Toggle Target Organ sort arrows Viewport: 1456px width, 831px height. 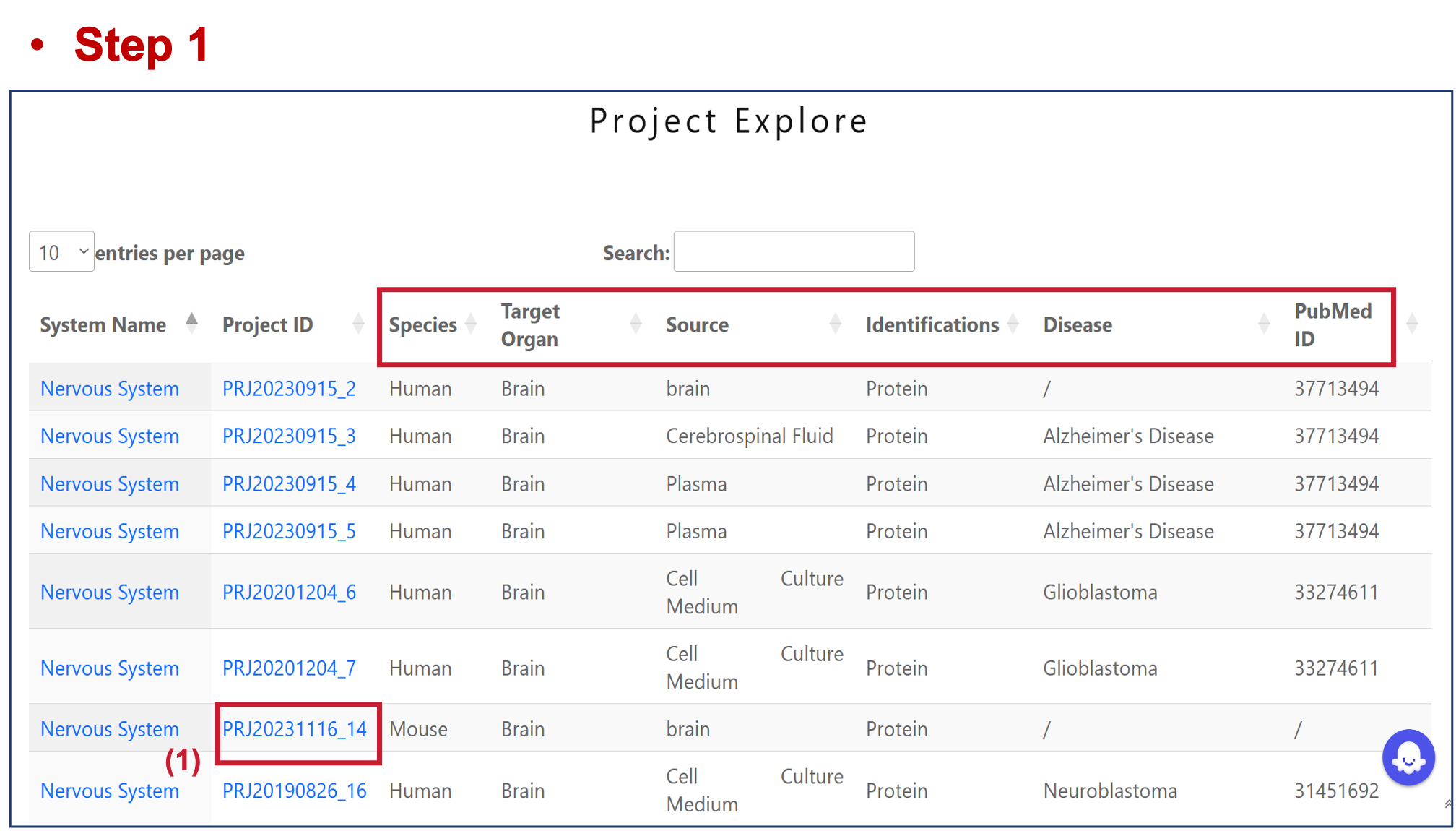(636, 324)
